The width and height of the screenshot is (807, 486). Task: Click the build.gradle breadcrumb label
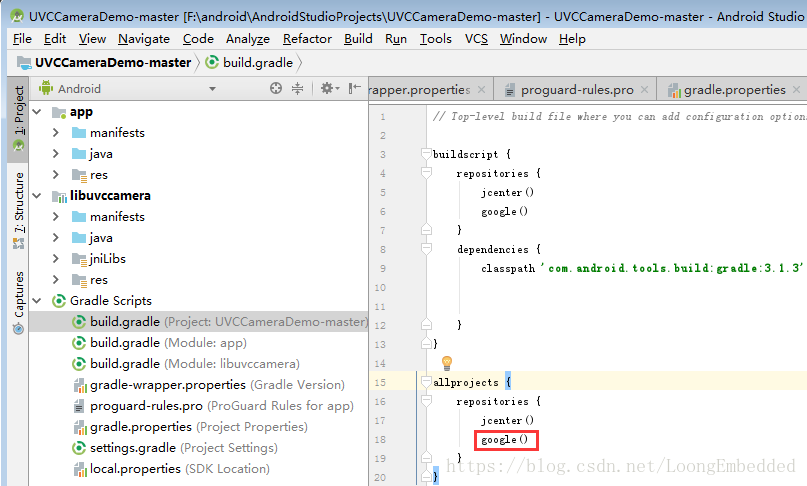point(258,63)
